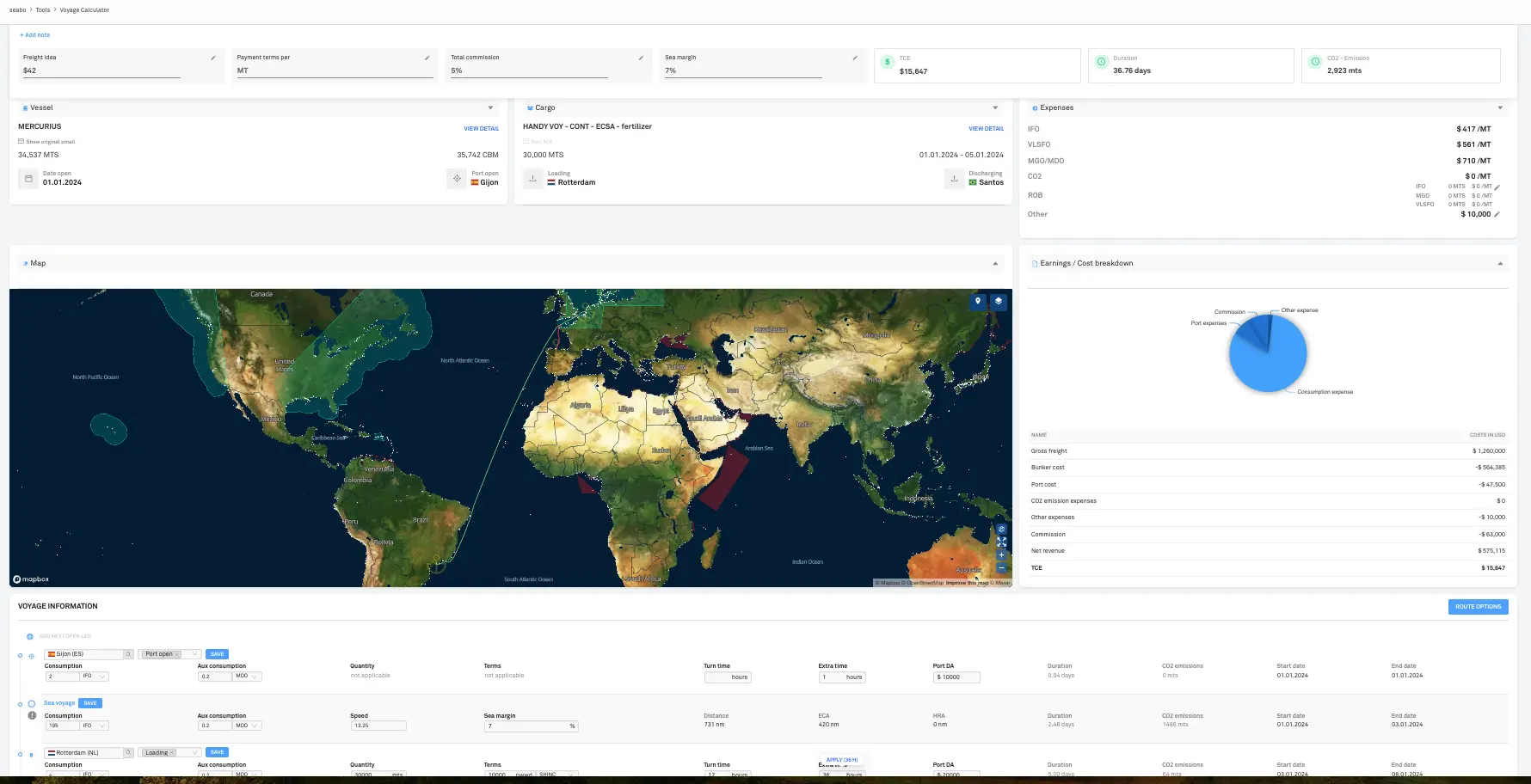Click the map location pin button

978,301
